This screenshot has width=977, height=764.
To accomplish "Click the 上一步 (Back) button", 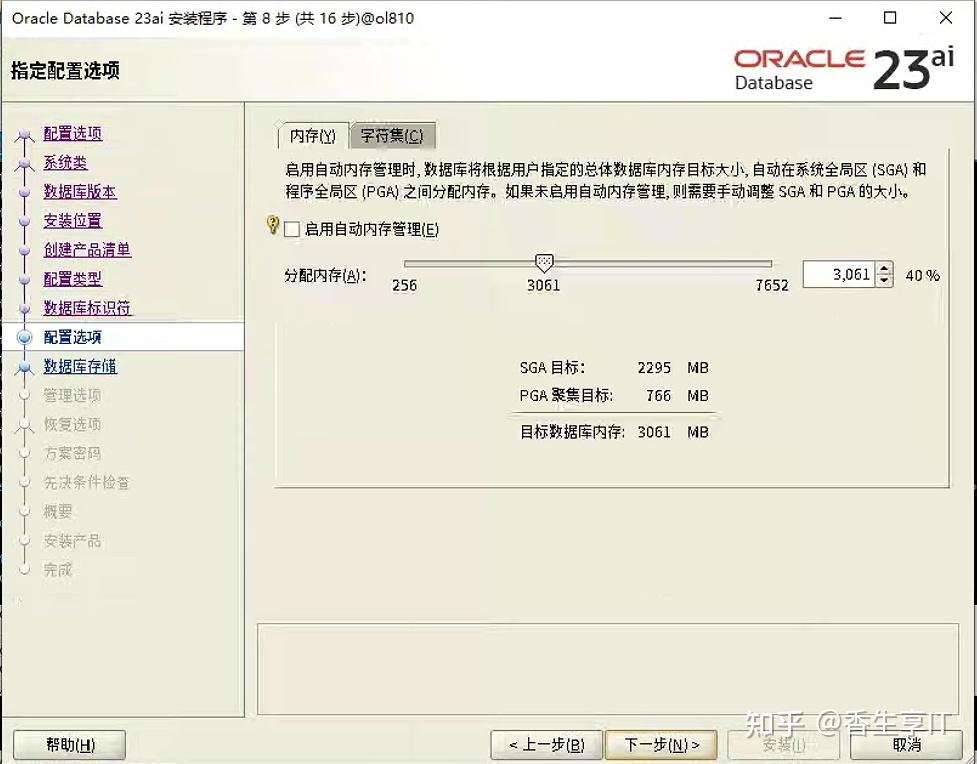I will coord(546,744).
